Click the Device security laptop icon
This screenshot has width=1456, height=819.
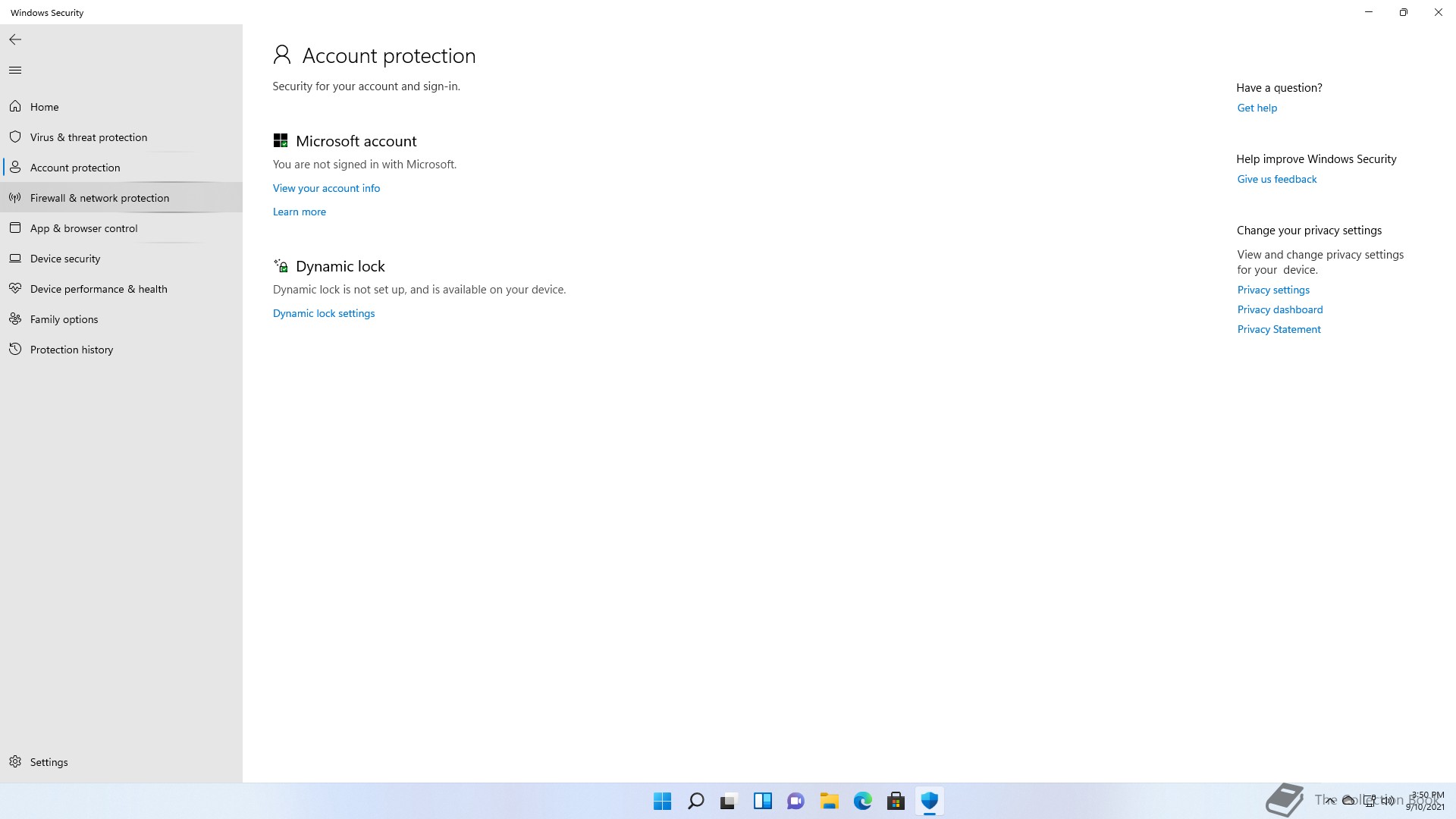pos(15,259)
